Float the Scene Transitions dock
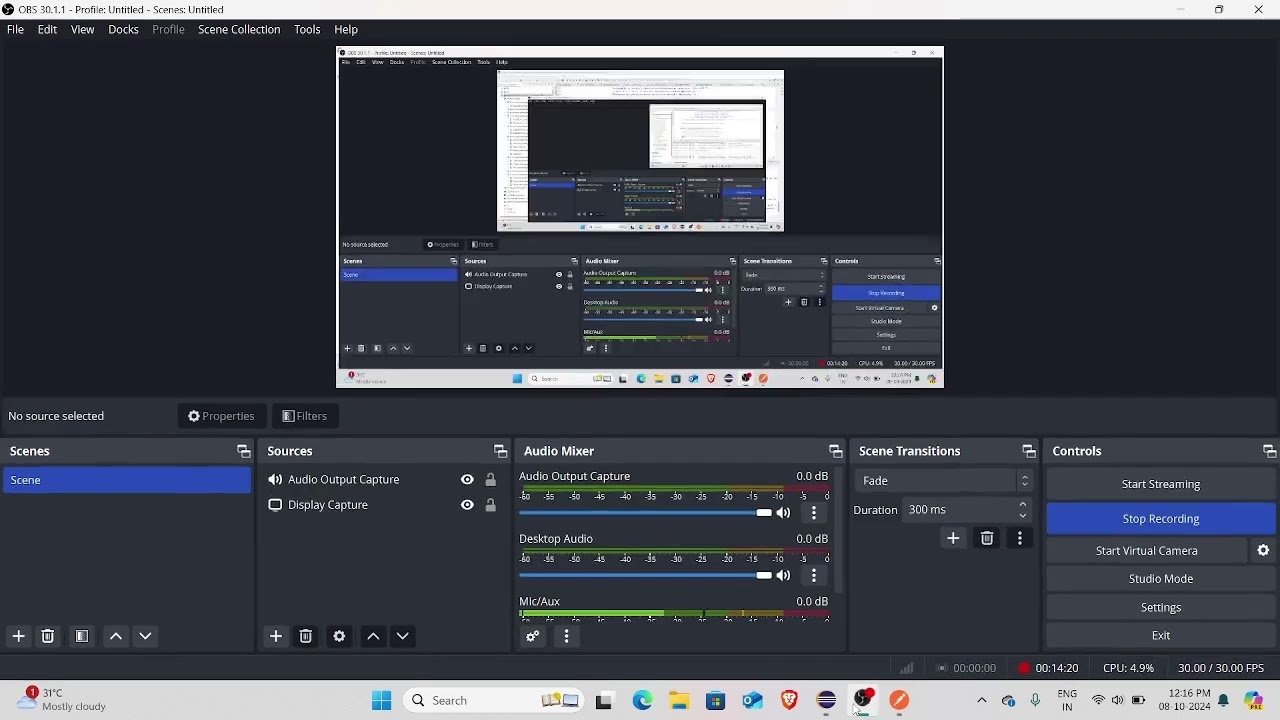Viewport: 1280px width, 720px height. pyautogui.click(x=1028, y=451)
